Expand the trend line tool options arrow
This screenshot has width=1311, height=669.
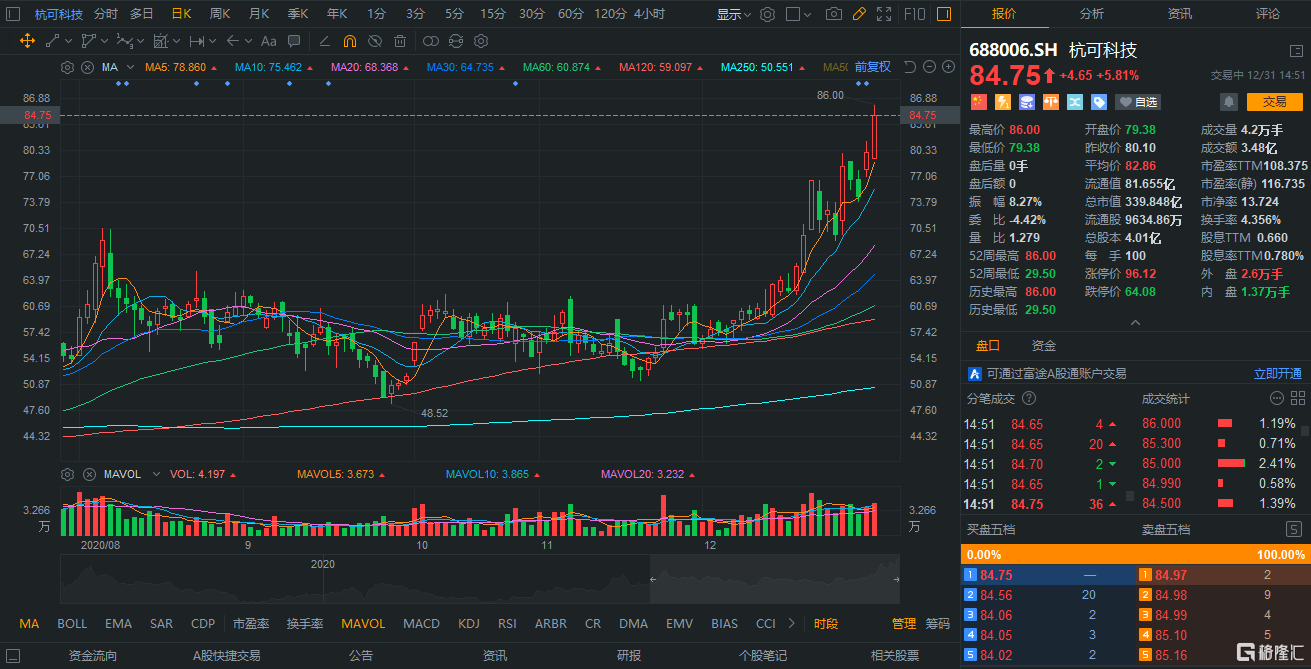coord(68,41)
